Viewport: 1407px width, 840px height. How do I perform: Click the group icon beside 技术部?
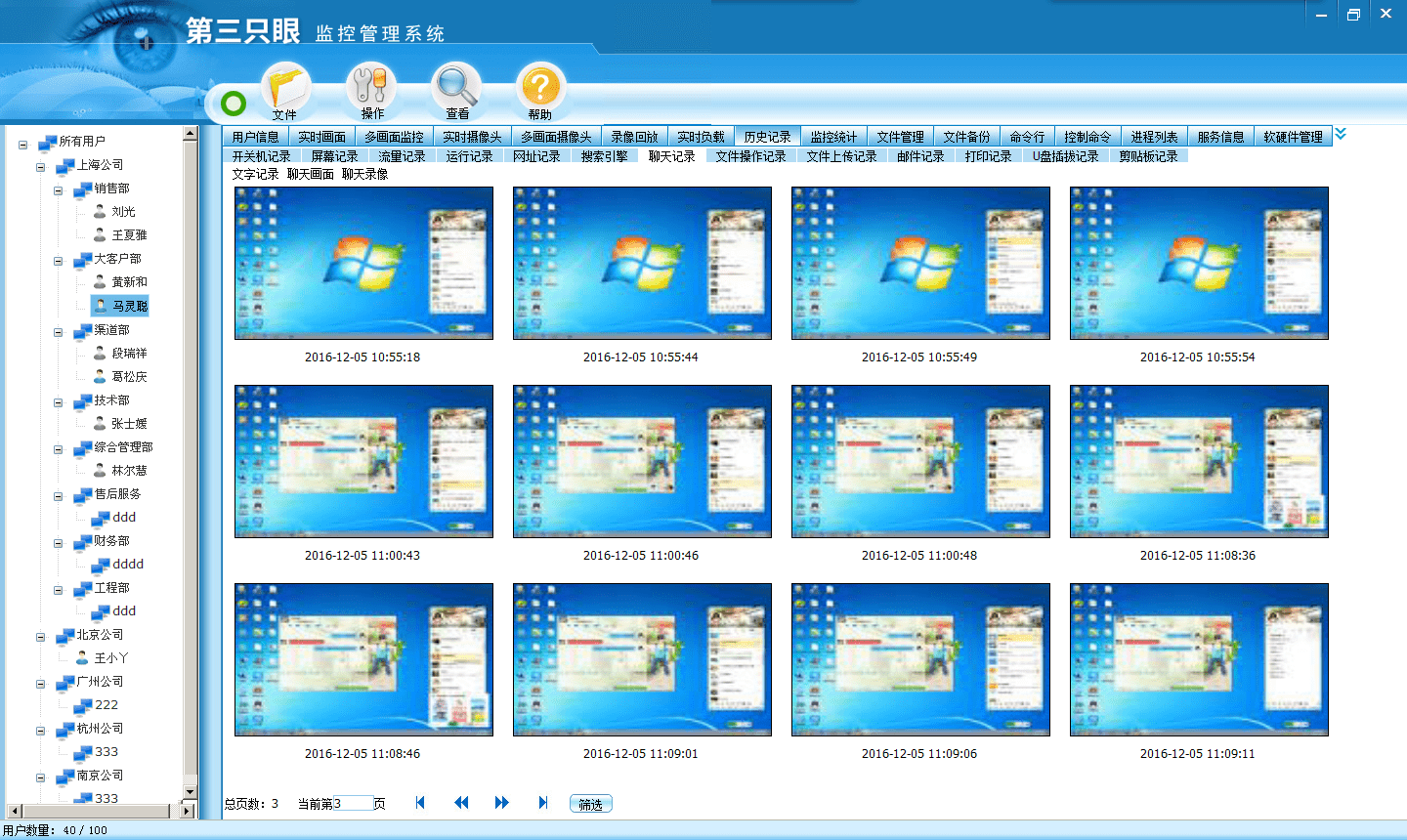click(82, 401)
